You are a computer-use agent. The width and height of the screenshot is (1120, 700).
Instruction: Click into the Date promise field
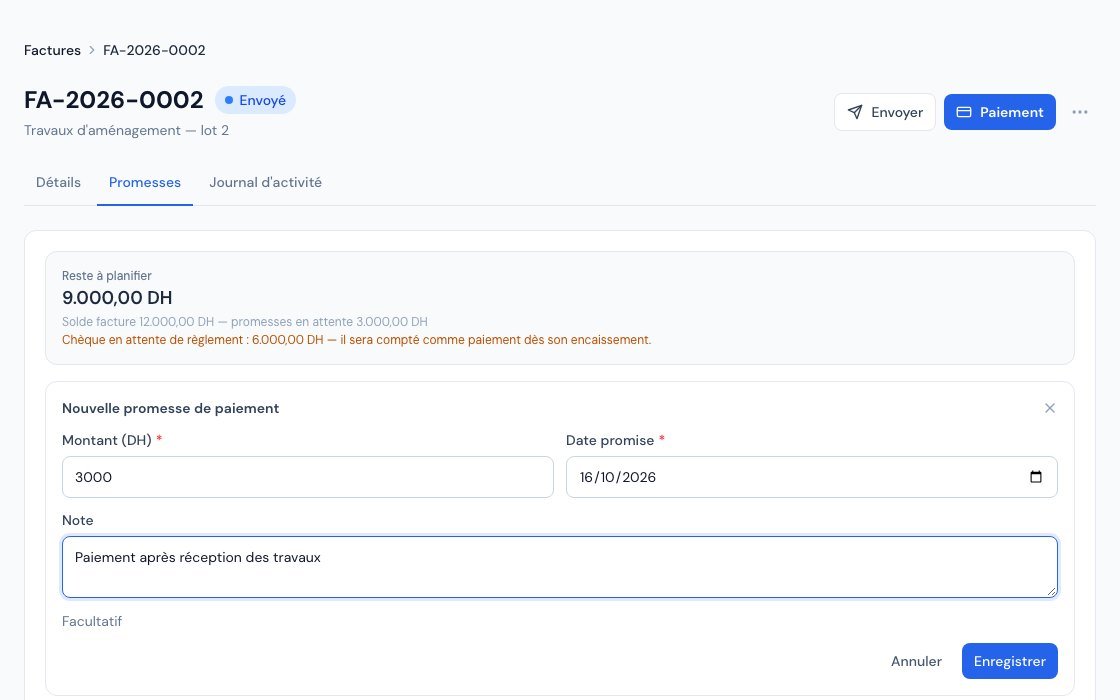pos(811,477)
